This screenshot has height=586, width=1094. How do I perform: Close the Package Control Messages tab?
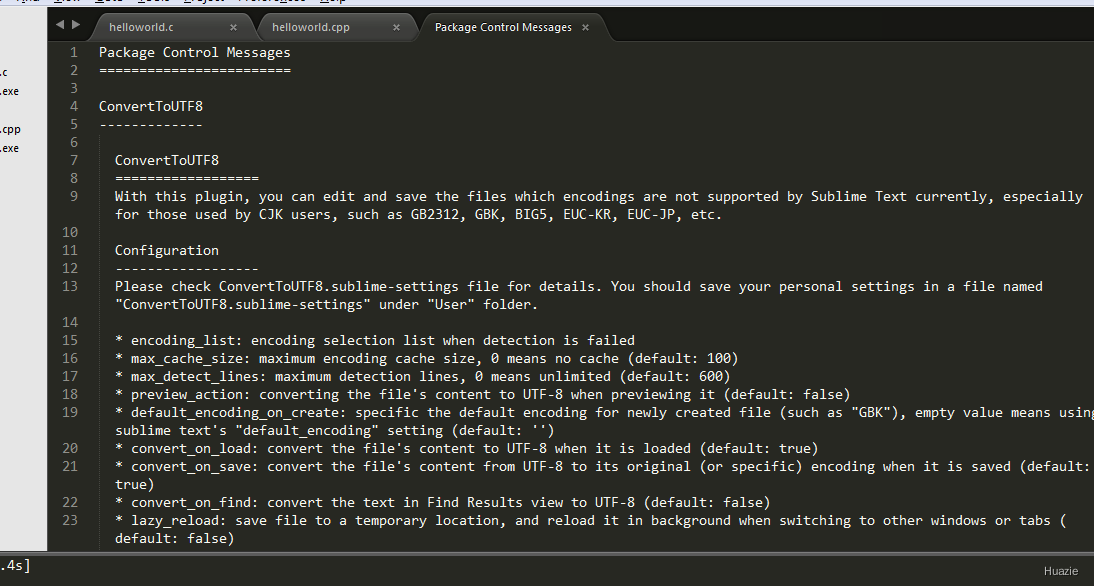586,28
